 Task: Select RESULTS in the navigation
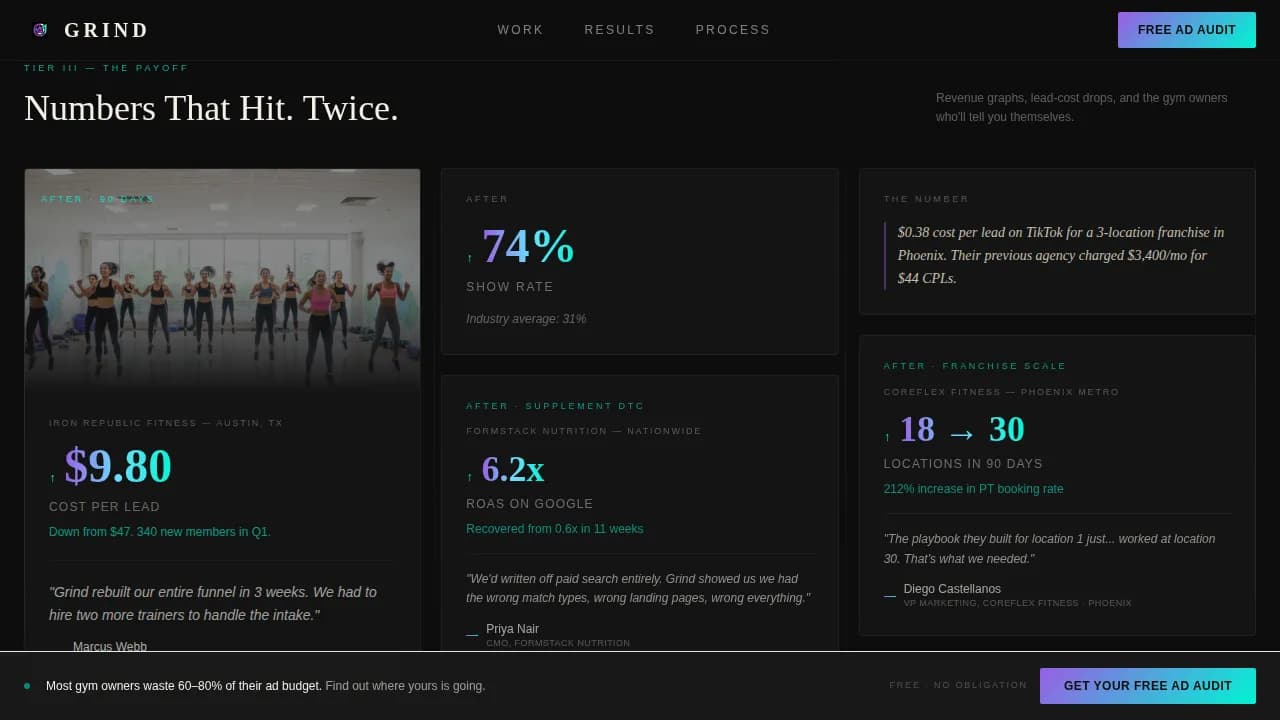[x=619, y=30]
